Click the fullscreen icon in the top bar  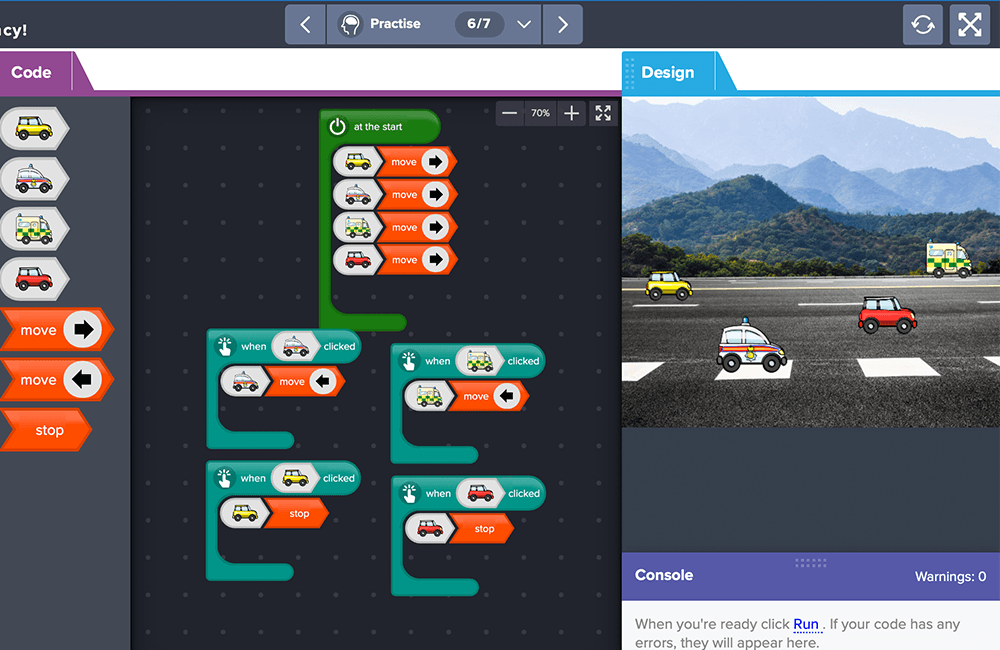click(x=969, y=24)
